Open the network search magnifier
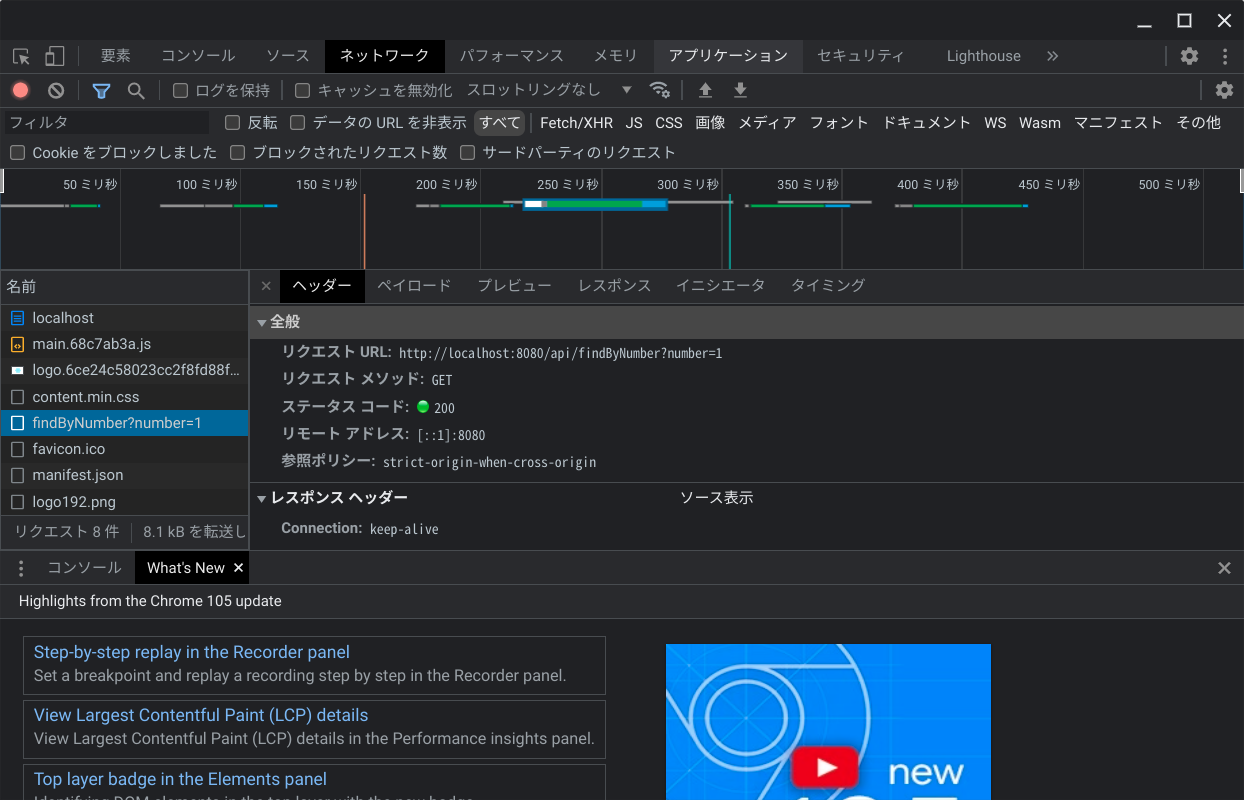 pos(136,90)
